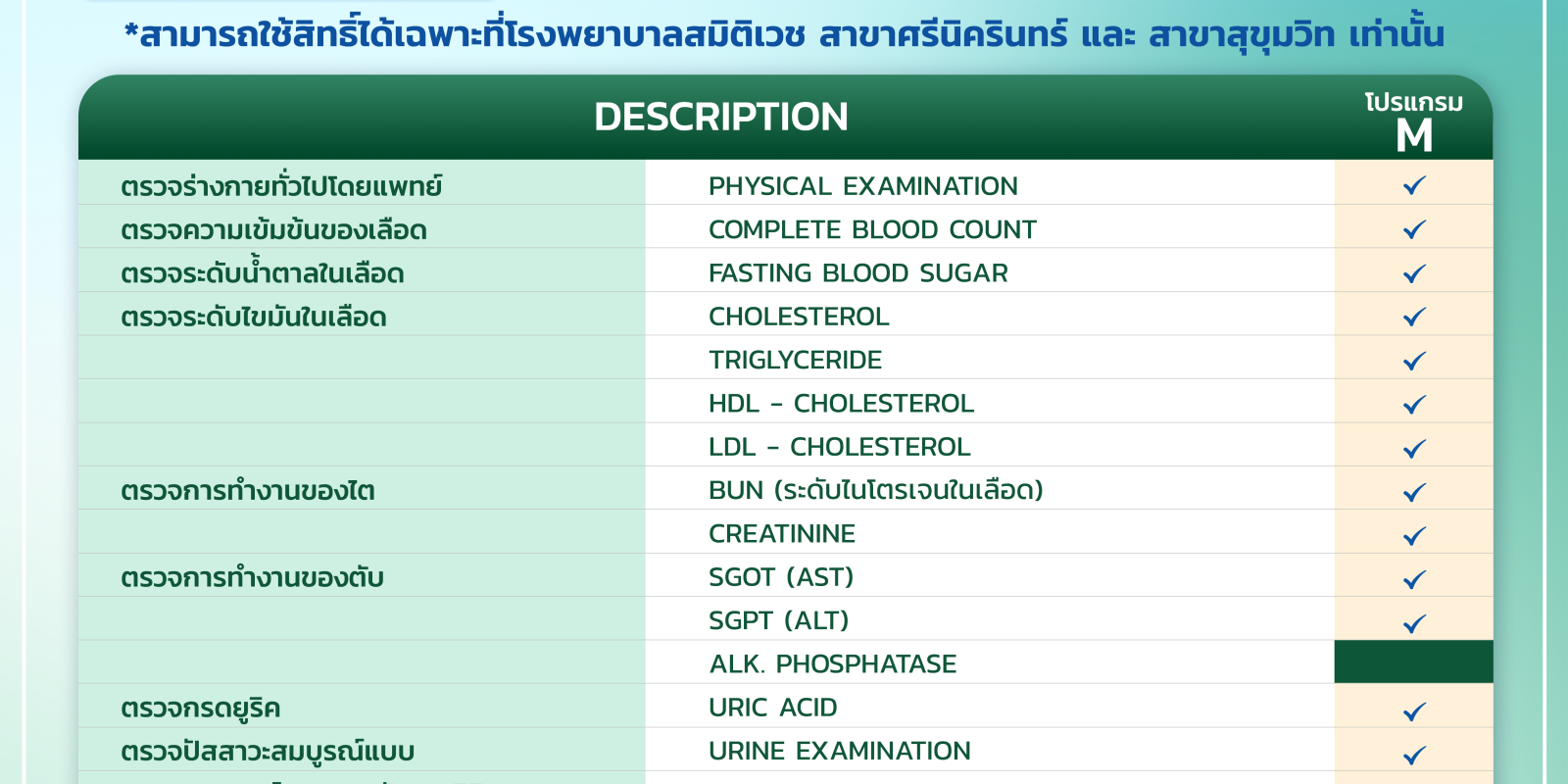Click the dark green cell beside ALK. PHOSPHATASE
1568x784 pixels.
pos(1413,662)
